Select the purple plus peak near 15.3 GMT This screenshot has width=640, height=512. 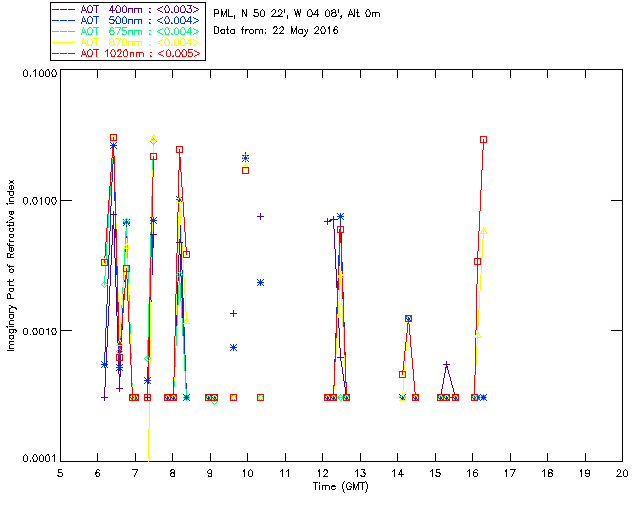coord(446,365)
